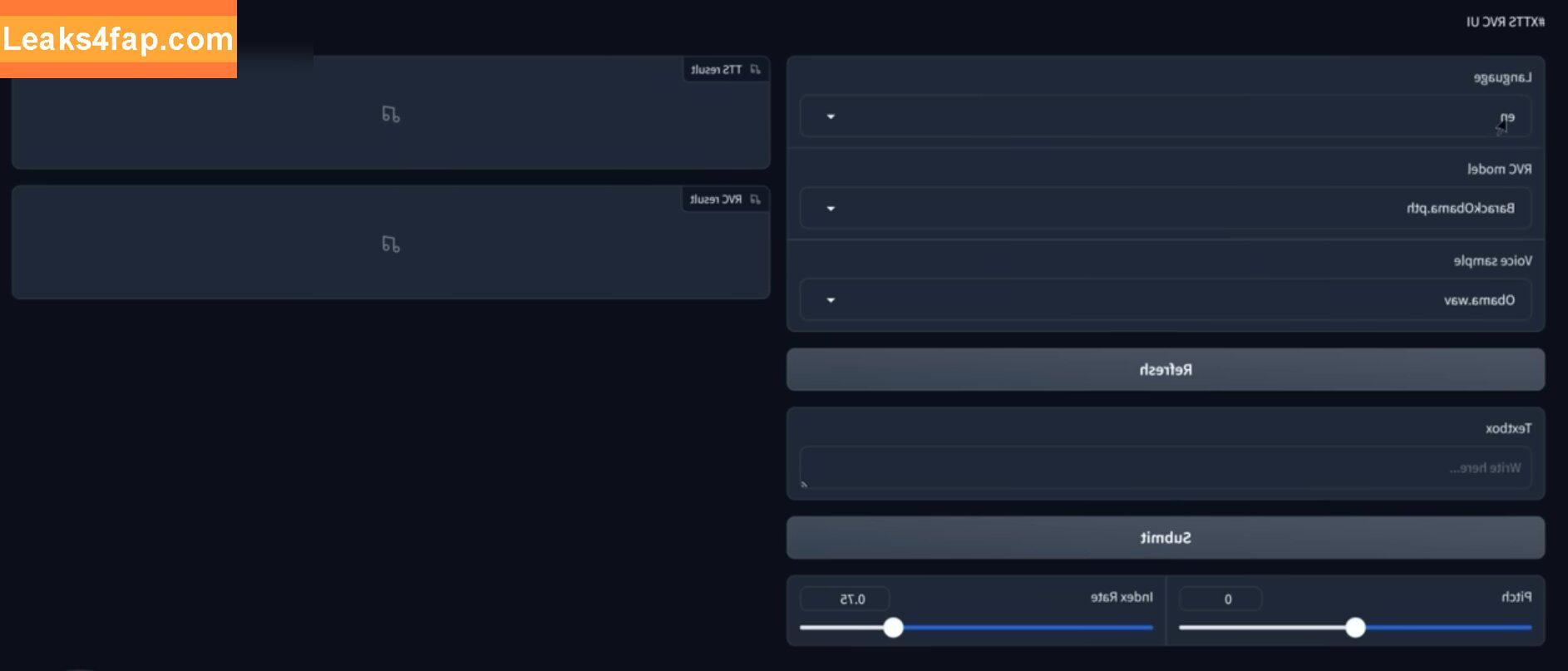This screenshot has width=1568, height=671.
Task: Click inside the Write here textbox
Action: click(1166, 468)
